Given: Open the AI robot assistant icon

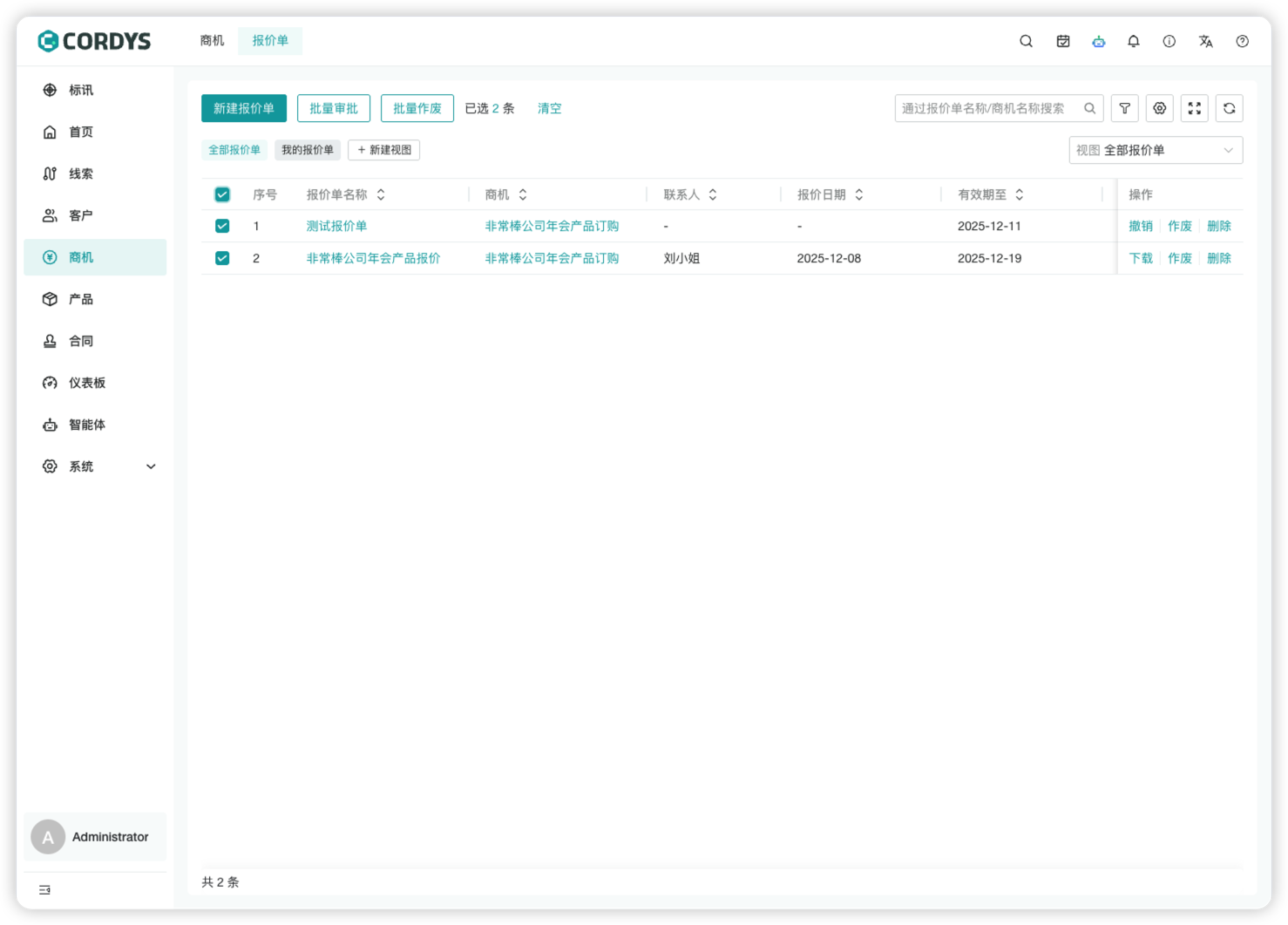Looking at the screenshot, I should click(1098, 41).
